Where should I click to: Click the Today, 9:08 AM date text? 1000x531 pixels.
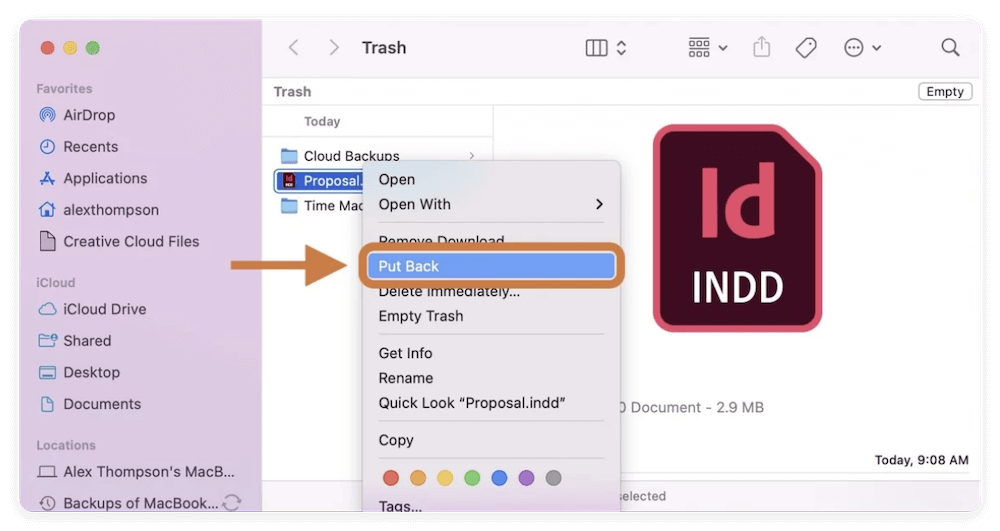922,460
